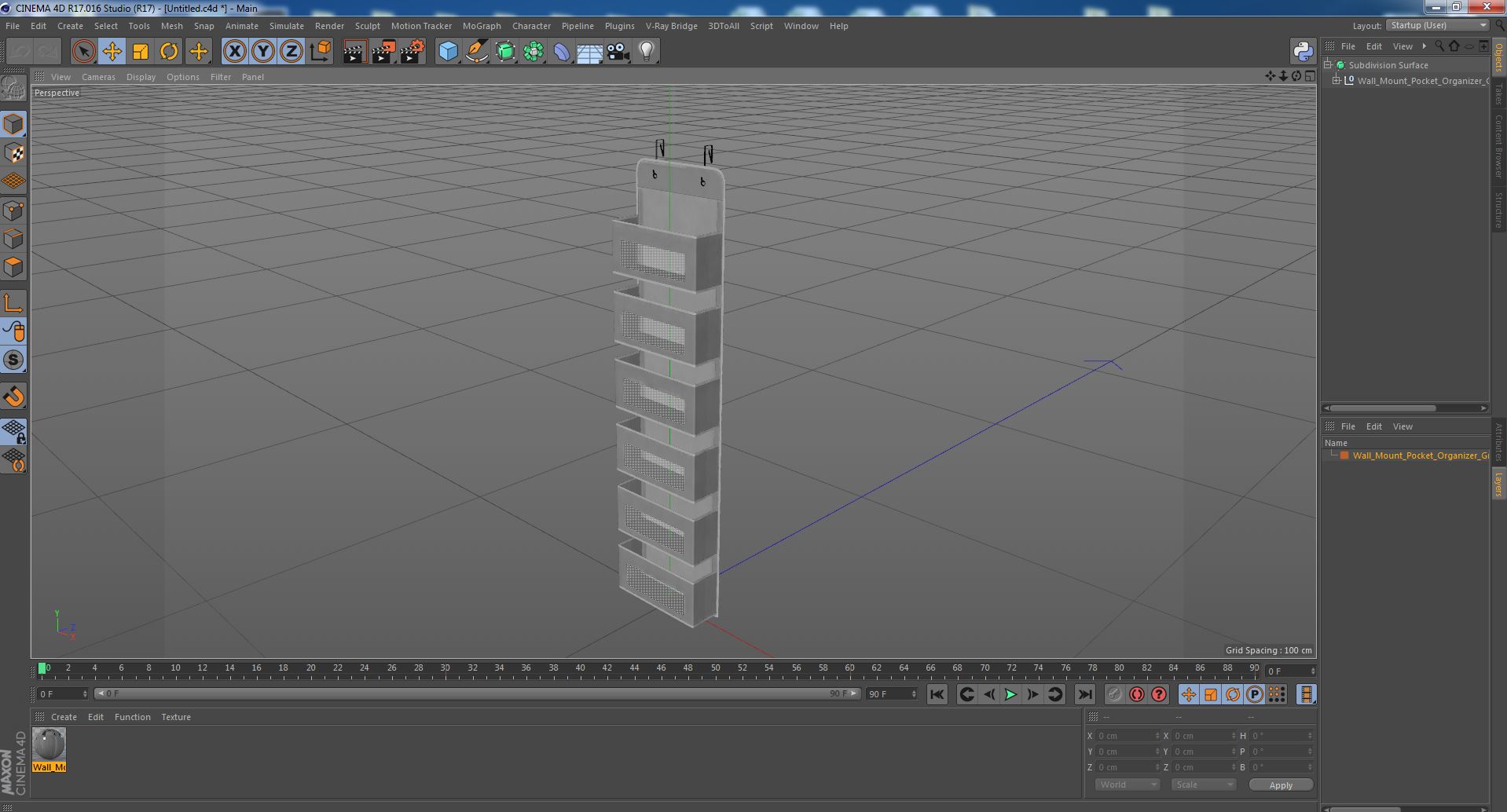The width and height of the screenshot is (1507, 812).
Task: Toggle X axis lock
Action: (234, 52)
